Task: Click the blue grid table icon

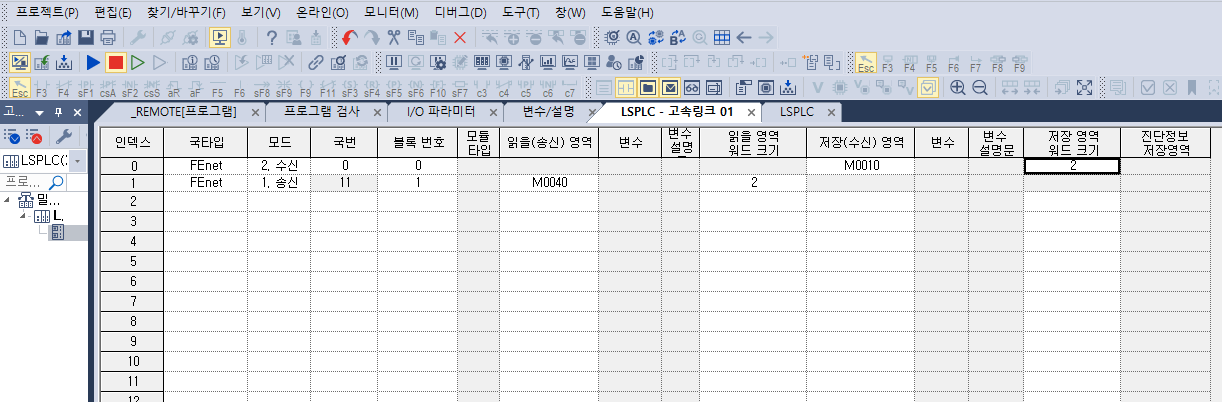Action: point(722,38)
